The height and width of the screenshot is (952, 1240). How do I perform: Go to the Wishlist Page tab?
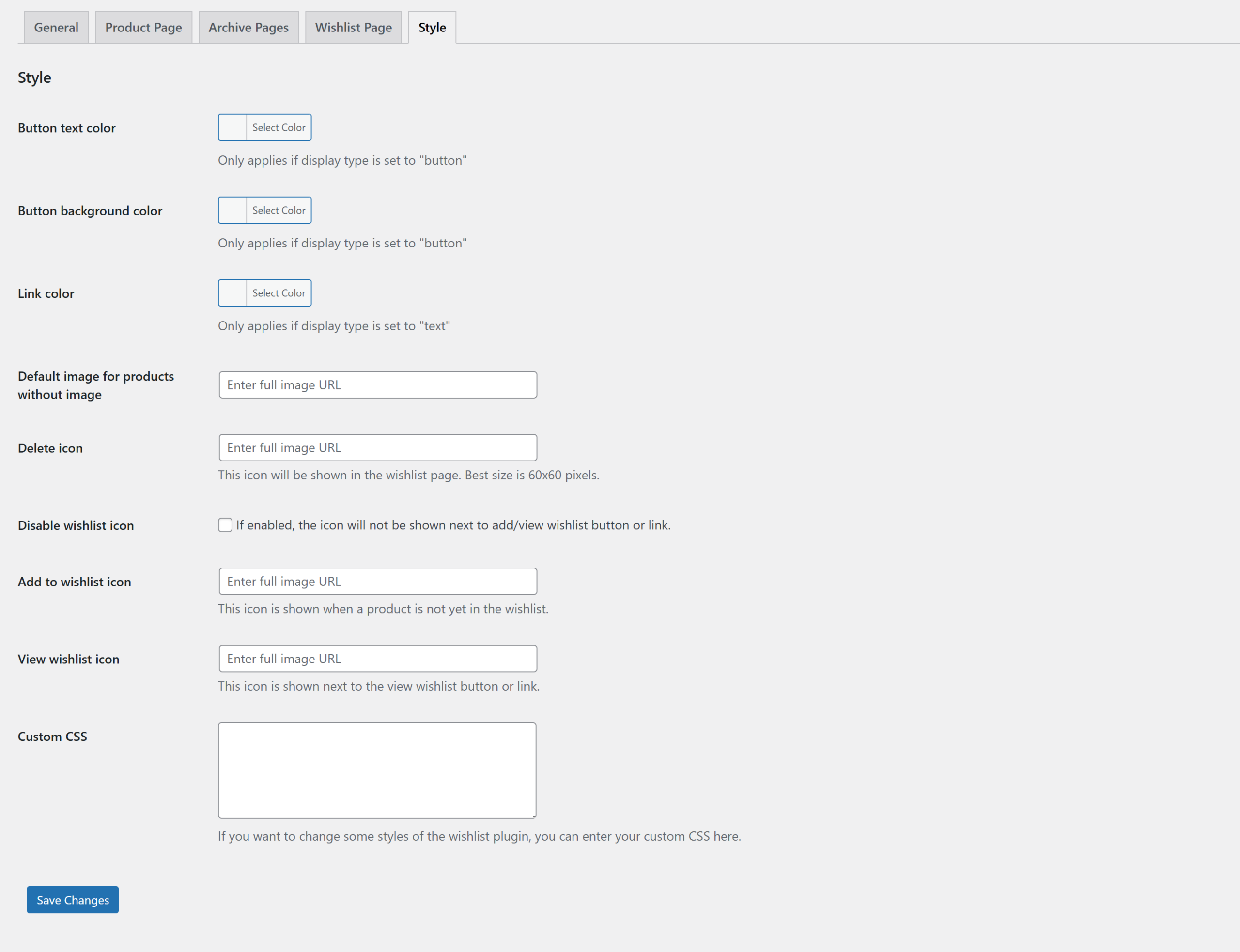point(353,27)
